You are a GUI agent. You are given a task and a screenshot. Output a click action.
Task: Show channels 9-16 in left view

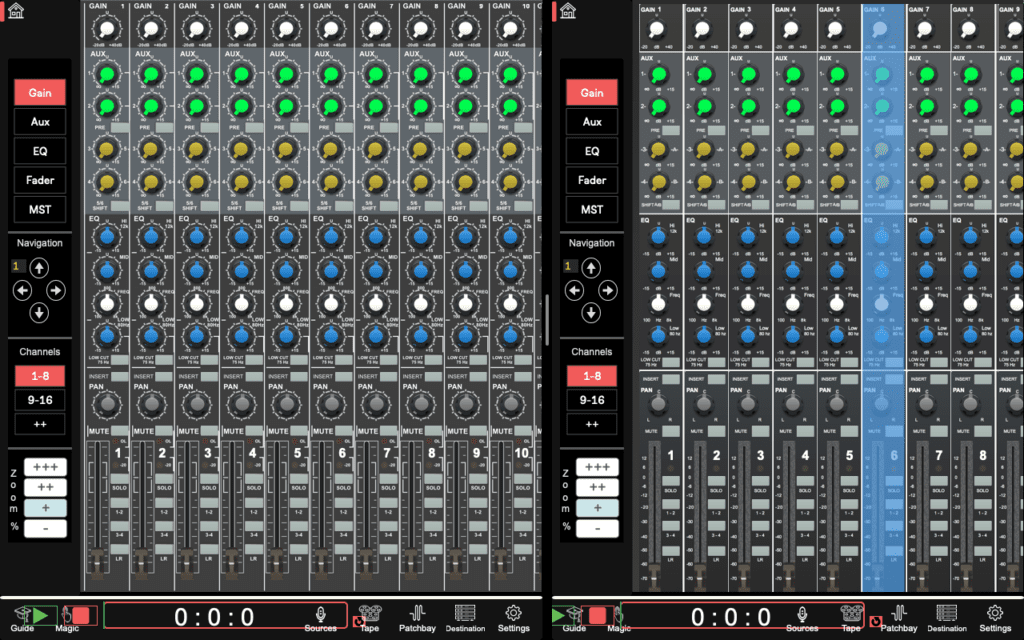[x=40, y=400]
